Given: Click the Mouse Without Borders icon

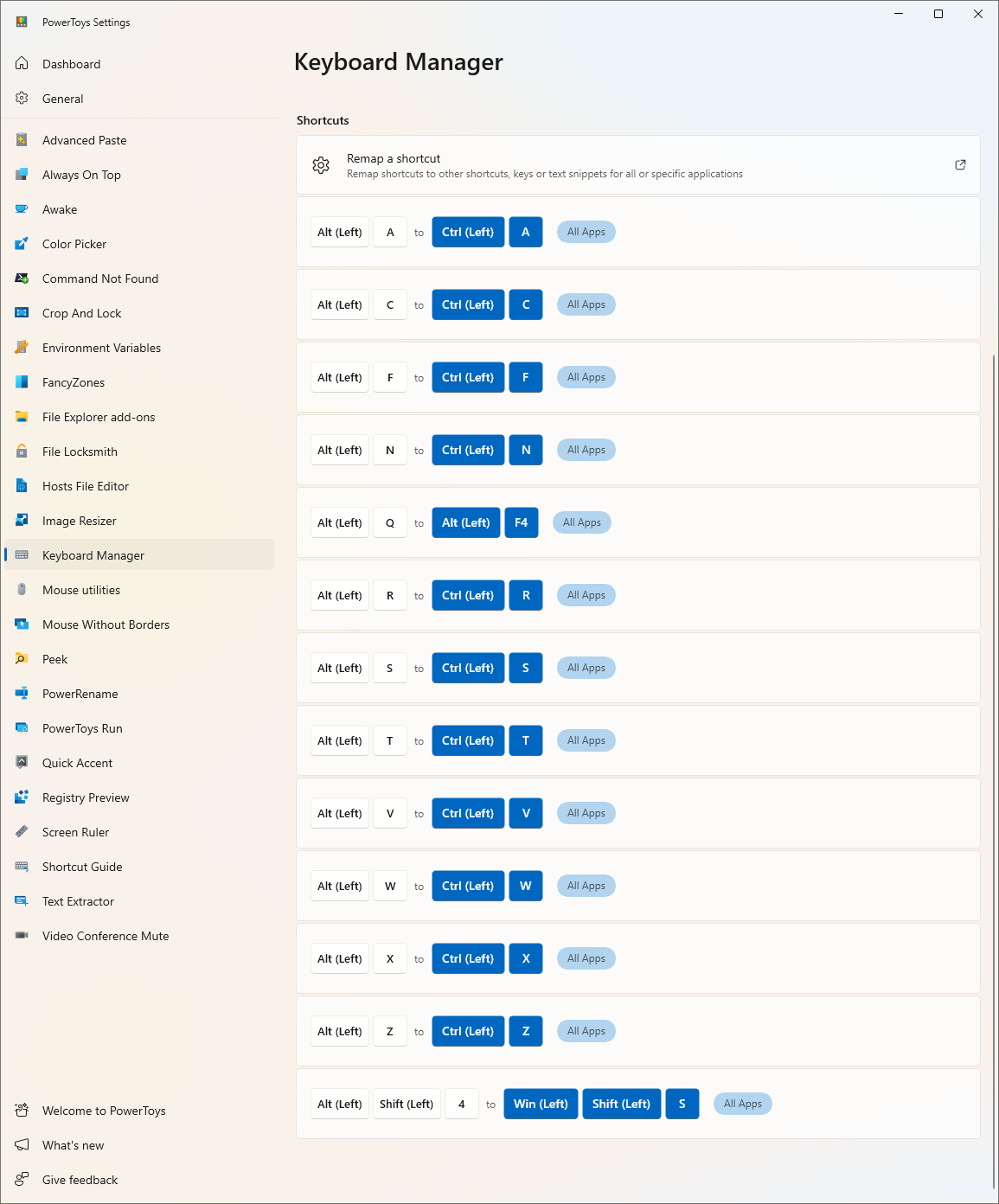Looking at the screenshot, I should pyautogui.click(x=22, y=624).
